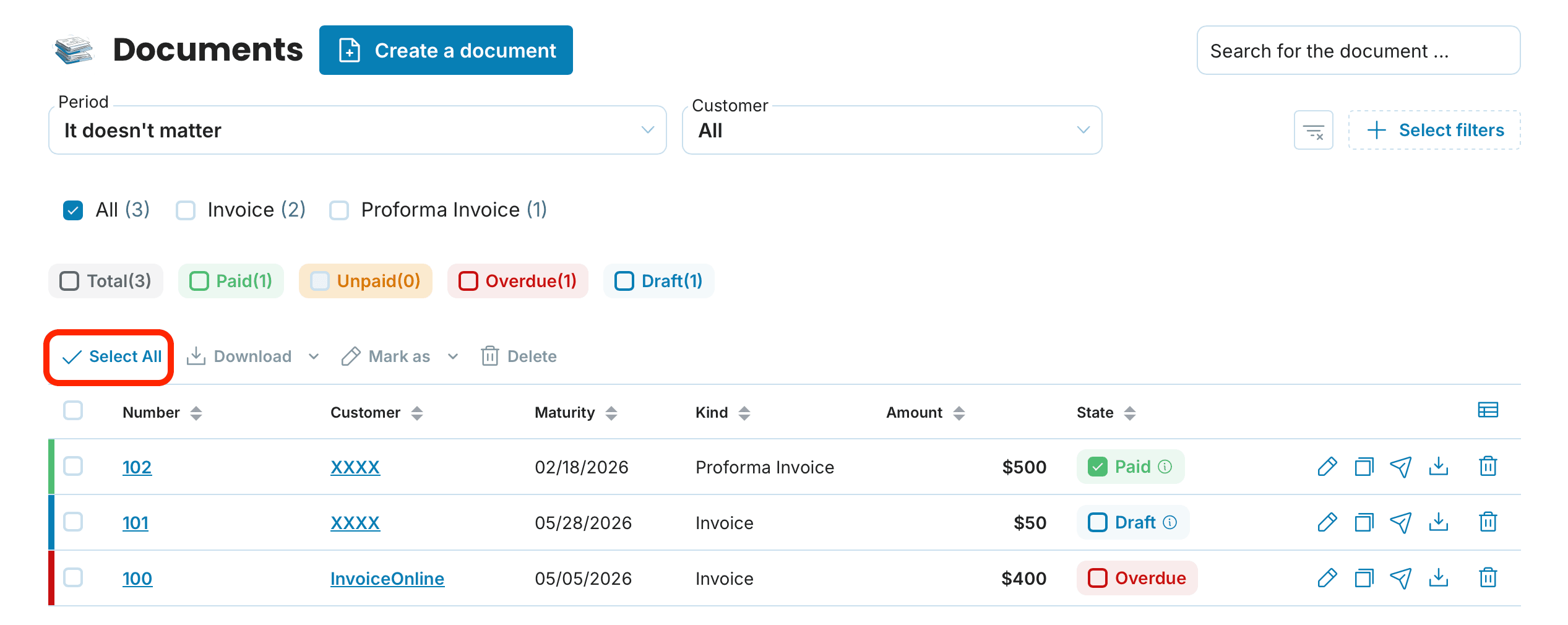Click the Create a document button
Image resolution: width=1568 pixels, height=625 pixels.
coord(446,50)
